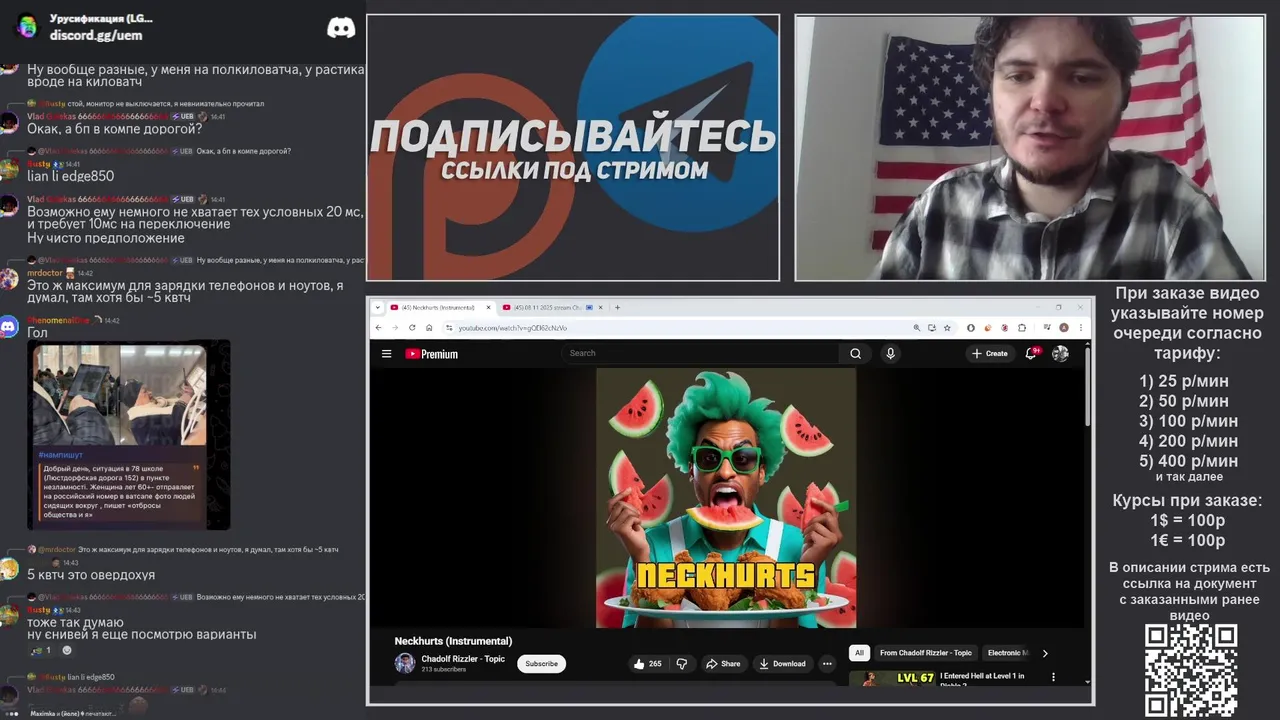
Task: Go forward in the browser
Action: [395, 328]
